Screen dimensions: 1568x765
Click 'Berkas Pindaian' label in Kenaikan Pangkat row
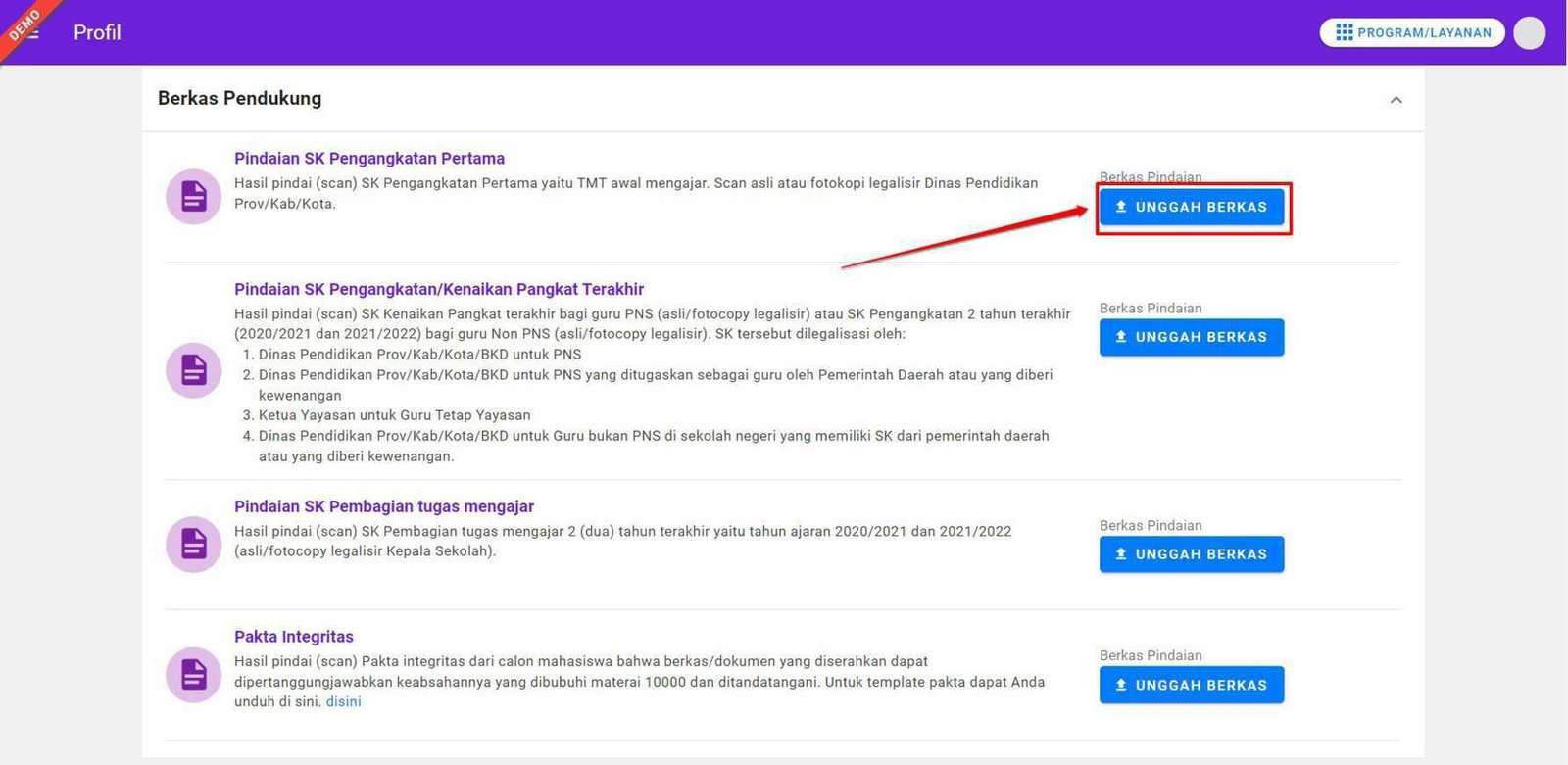tap(1151, 308)
